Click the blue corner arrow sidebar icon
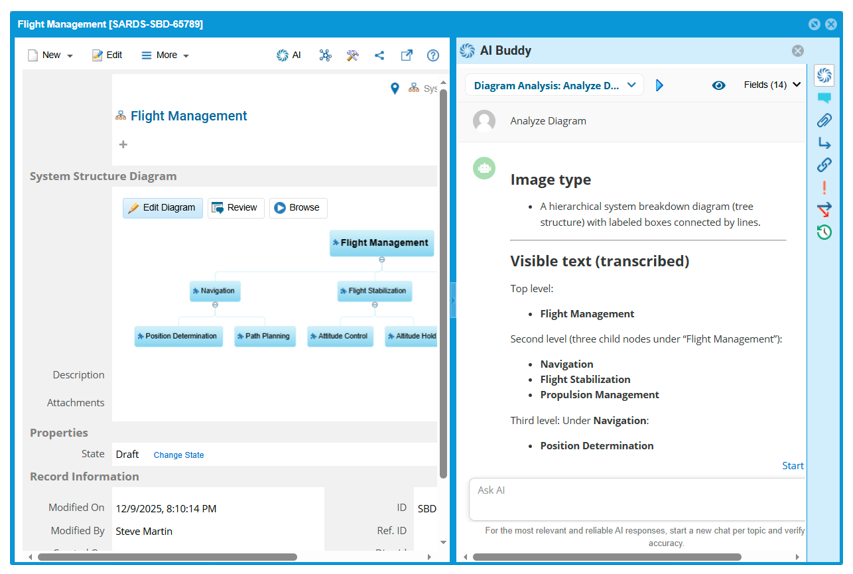 824,143
